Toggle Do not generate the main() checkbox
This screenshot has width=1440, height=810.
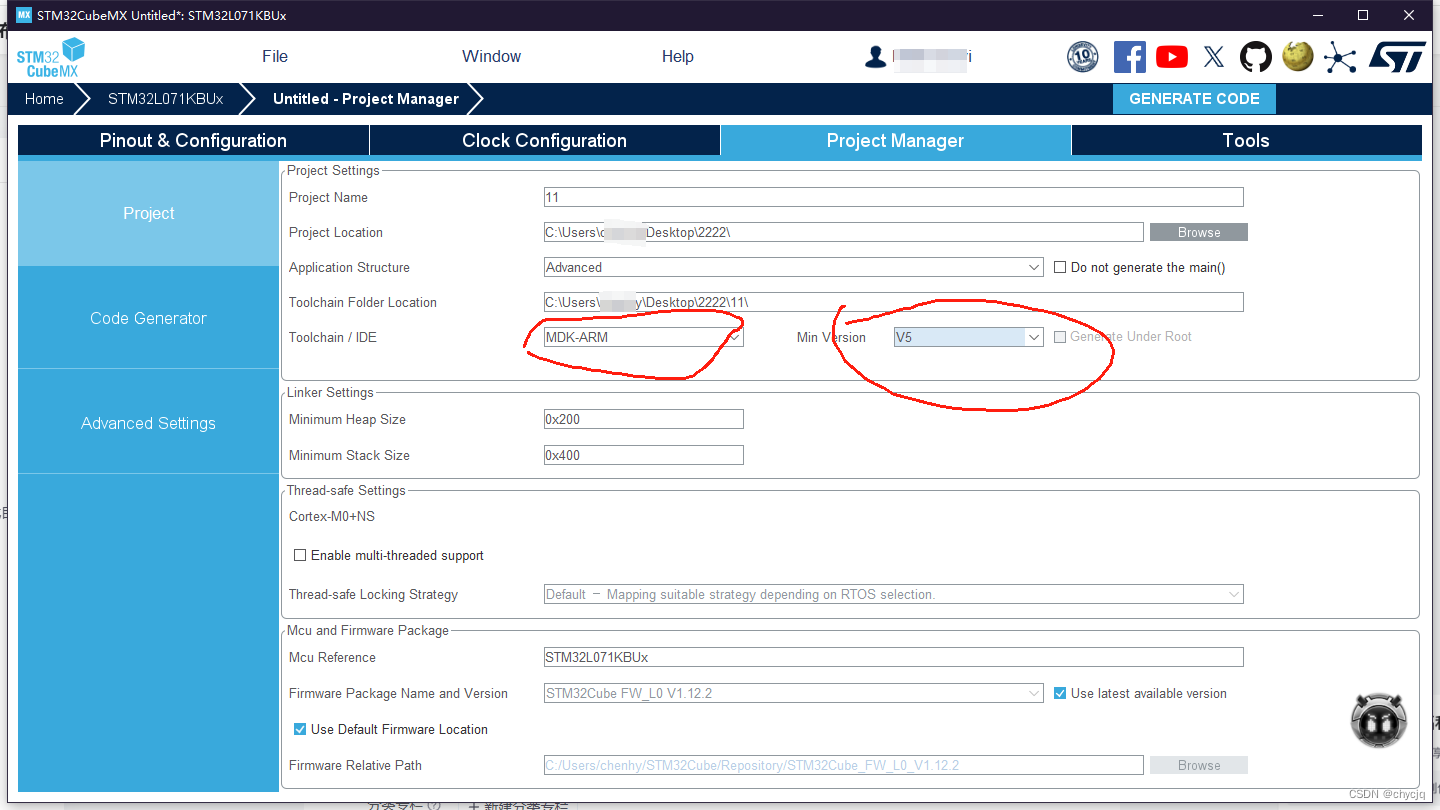[x=1061, y=267]
